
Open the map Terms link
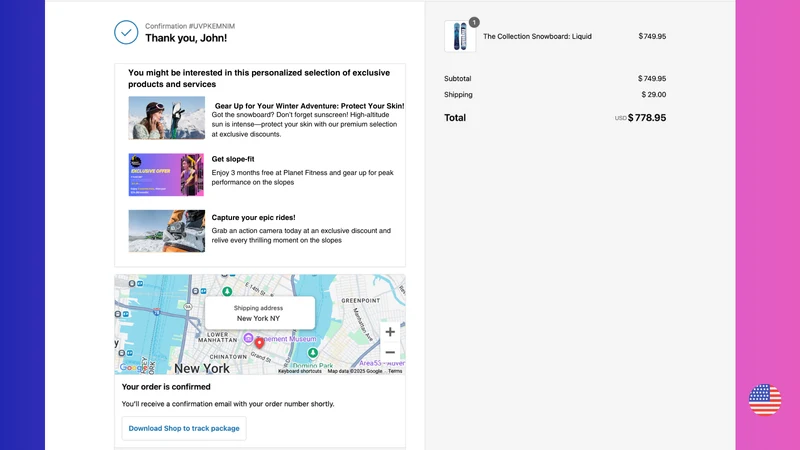395,371
